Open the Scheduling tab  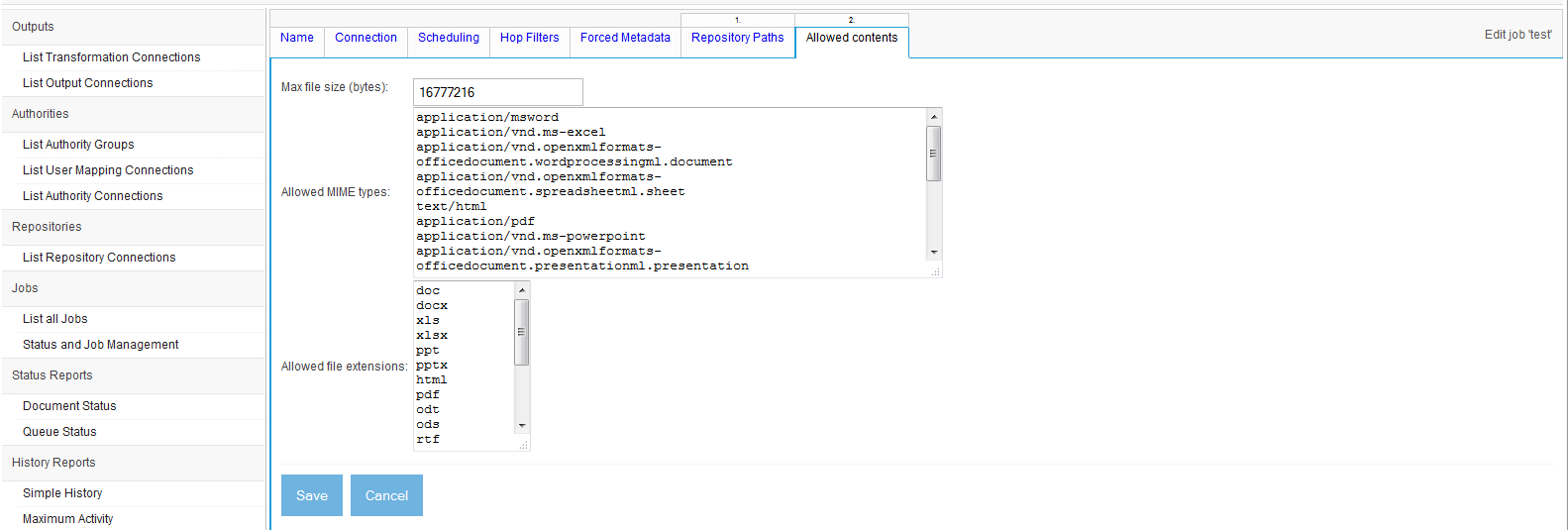point(448,38)
